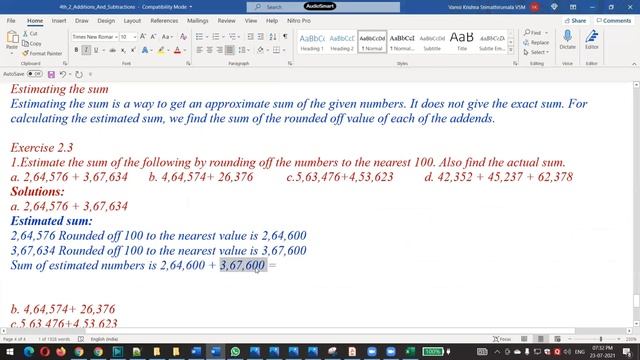Switch to the References tab
Screen dimensions: 640x360
(164, 20)
